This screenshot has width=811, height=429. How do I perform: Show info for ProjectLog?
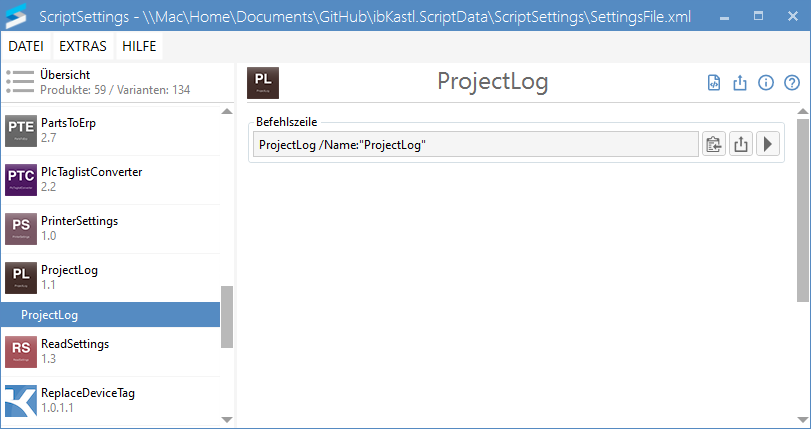pyautogui.click(x=766, y=83)
